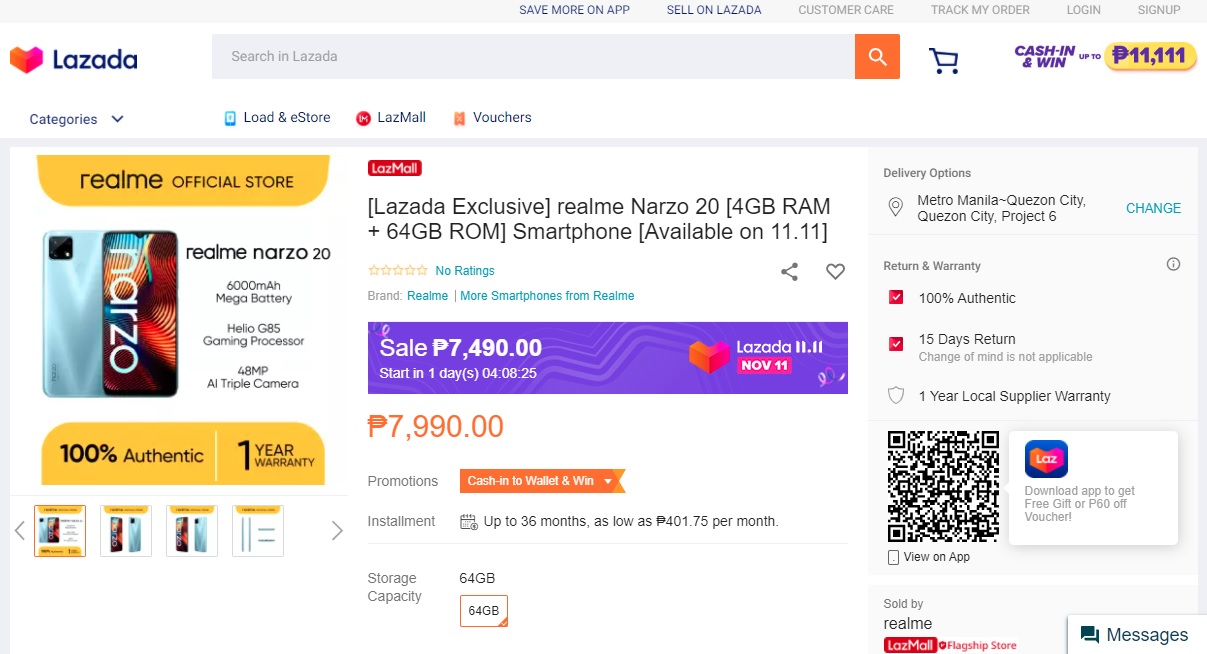1207x654 pixels.
Task: Show previous product thumbnails arrow
Action: click(x=20, y=530)
